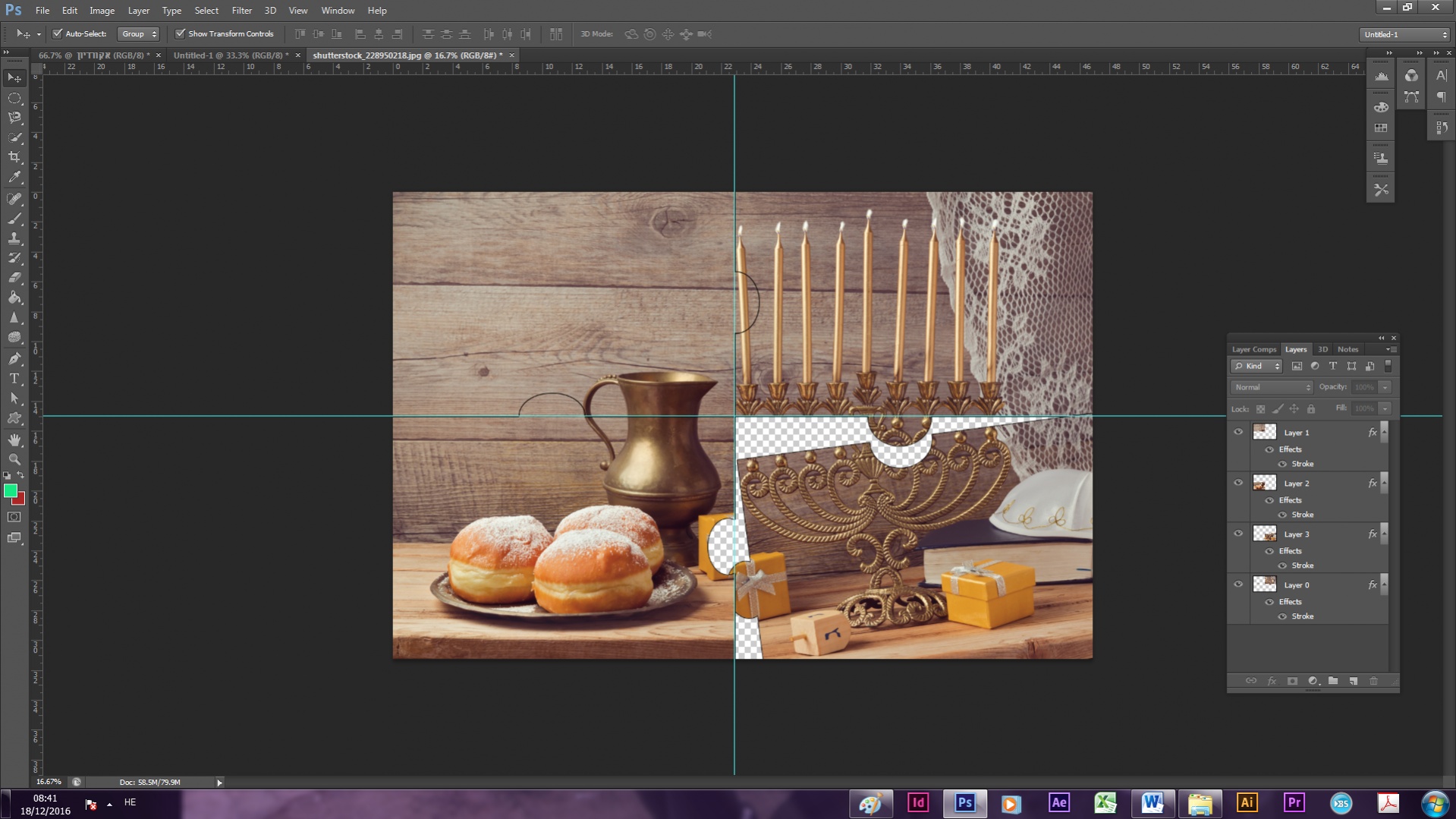Viewport: 1456px width, 819px height.
Task: Uncheck Show Transform Controls
Action: click(181, 33)
